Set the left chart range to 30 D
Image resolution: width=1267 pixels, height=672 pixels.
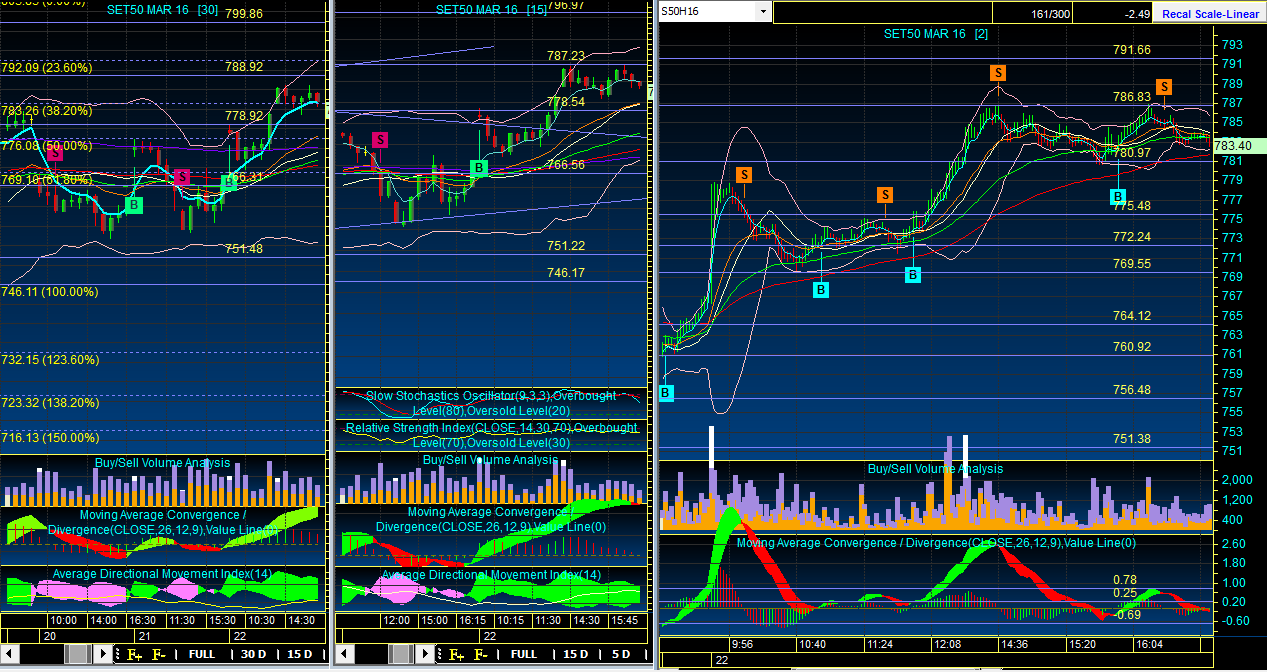click(x=254, y=655)
